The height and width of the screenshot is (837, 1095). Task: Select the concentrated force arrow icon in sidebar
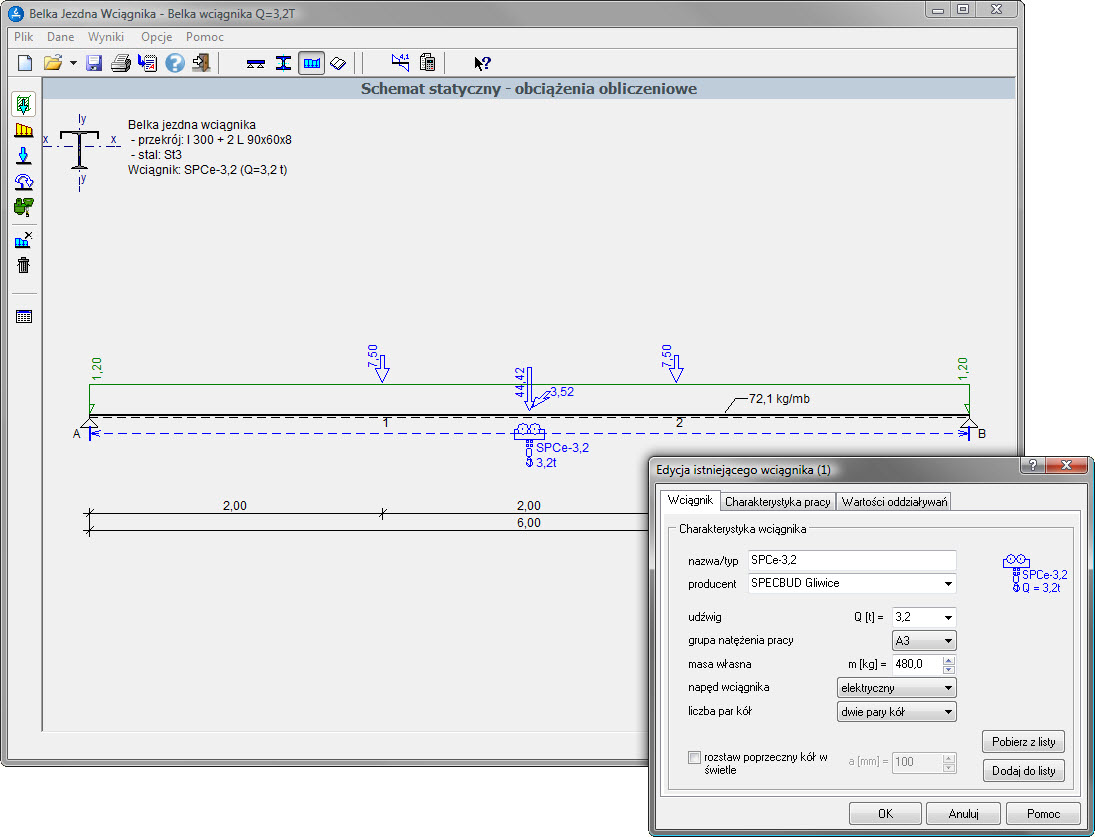pos(24,155)
